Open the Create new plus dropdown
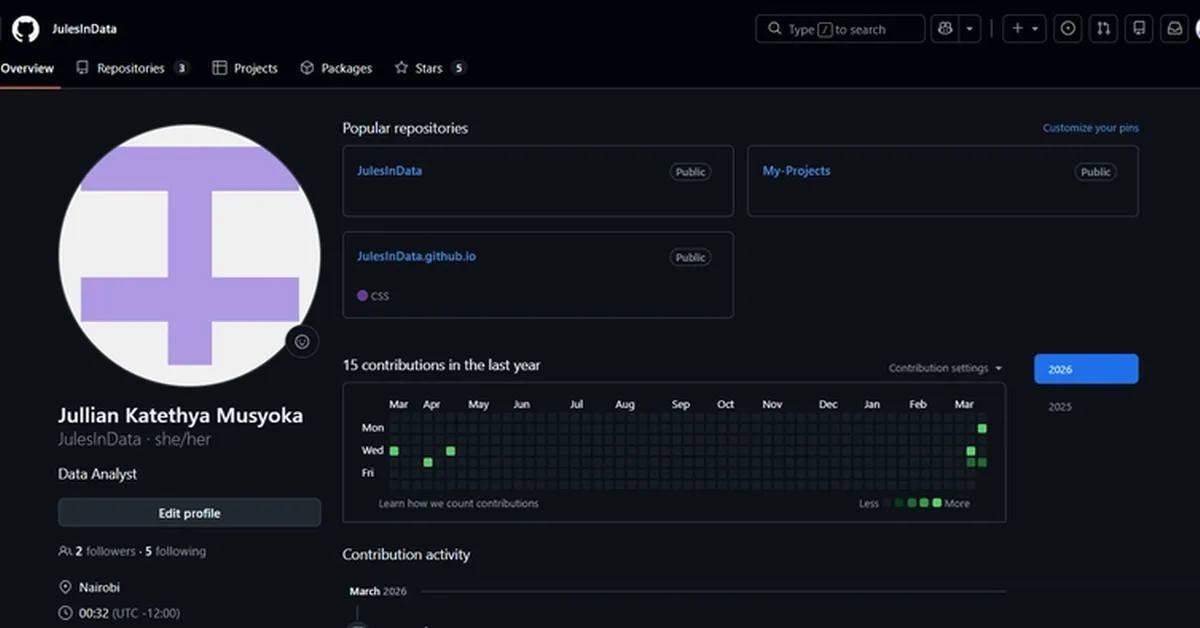The height and width of the screenshot is (628, 1200). pos(1024,29)
